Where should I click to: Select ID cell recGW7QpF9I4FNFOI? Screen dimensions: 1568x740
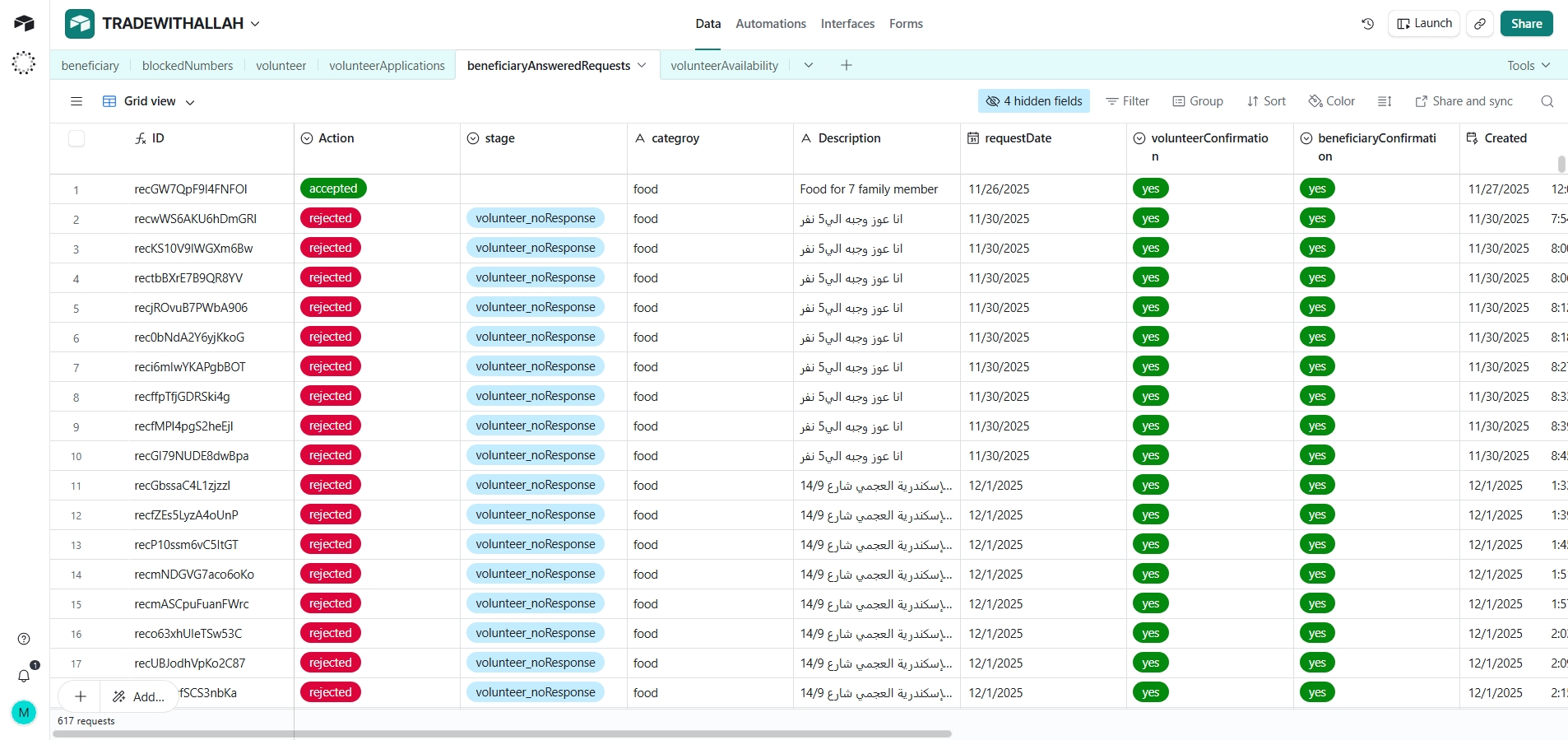point(191,189)
